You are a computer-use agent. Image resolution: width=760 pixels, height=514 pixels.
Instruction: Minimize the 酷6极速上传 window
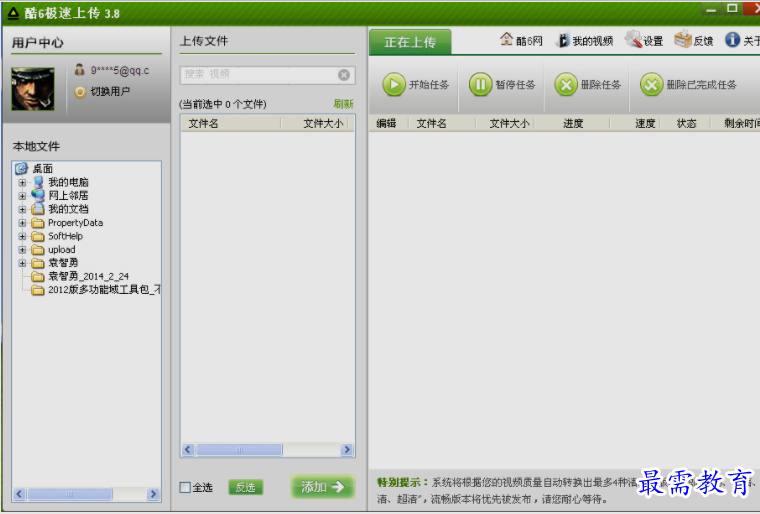click(712, 9)
